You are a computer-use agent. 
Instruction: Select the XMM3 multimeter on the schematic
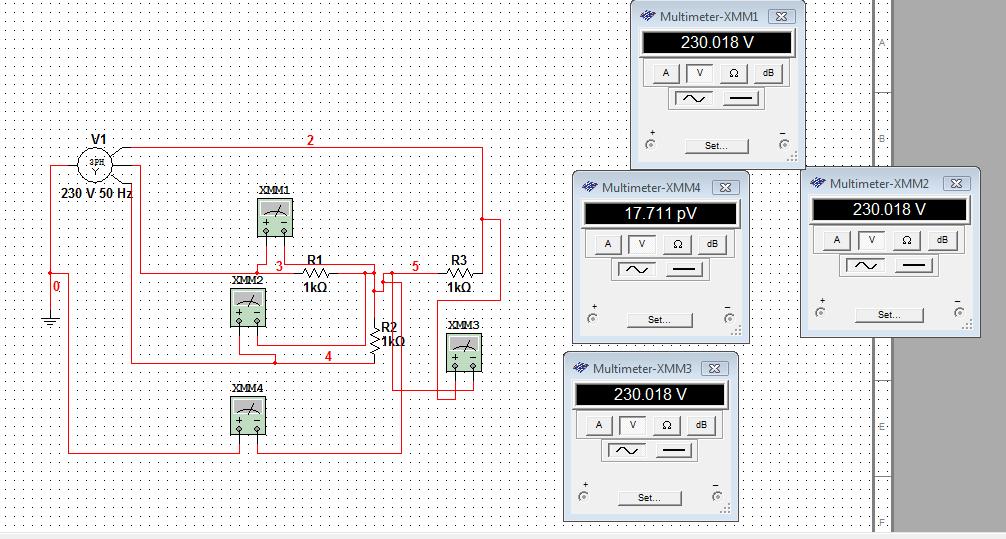pyautogui.click(x=463, y=353)
